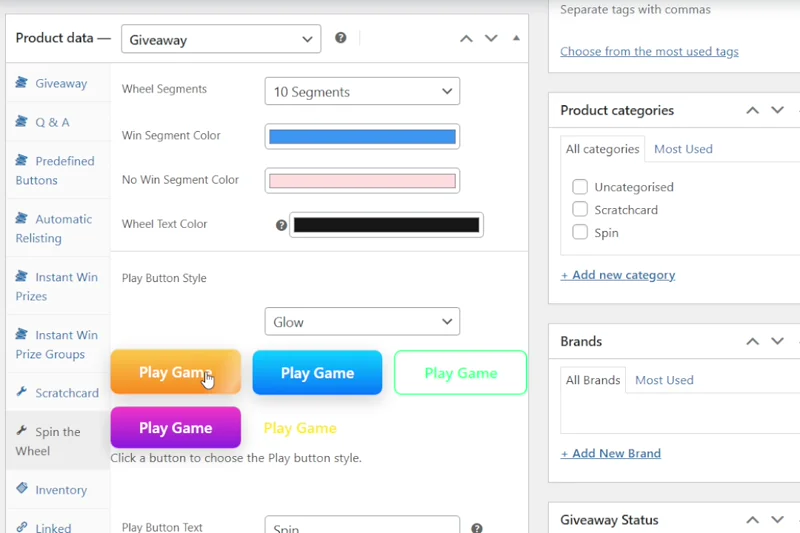Screen dimensions: 800x533
Task: Move Brands panel down arrow
Action: click(x=778, y=341)
